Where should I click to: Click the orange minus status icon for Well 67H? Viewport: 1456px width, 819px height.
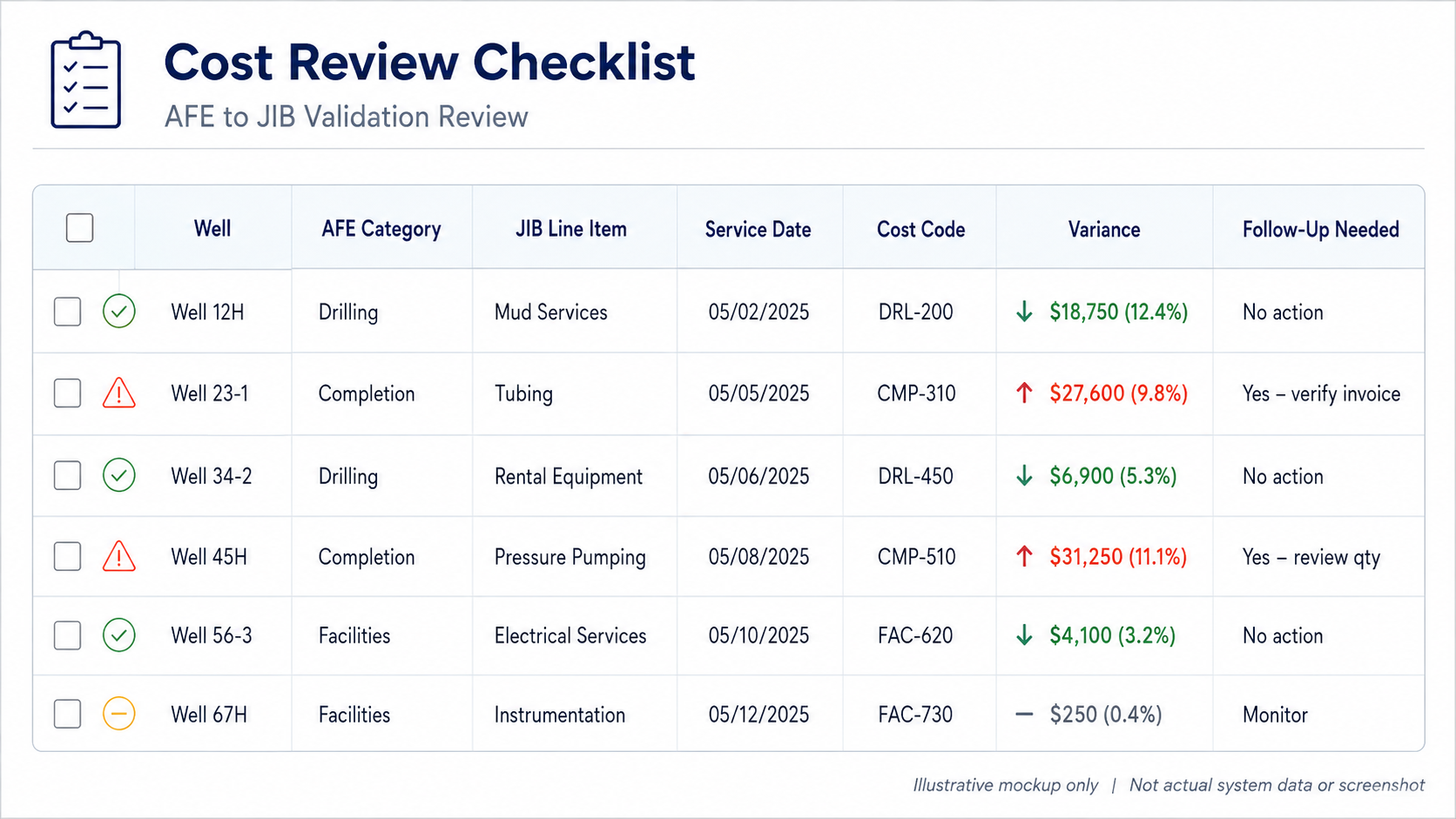click(119, 715)
